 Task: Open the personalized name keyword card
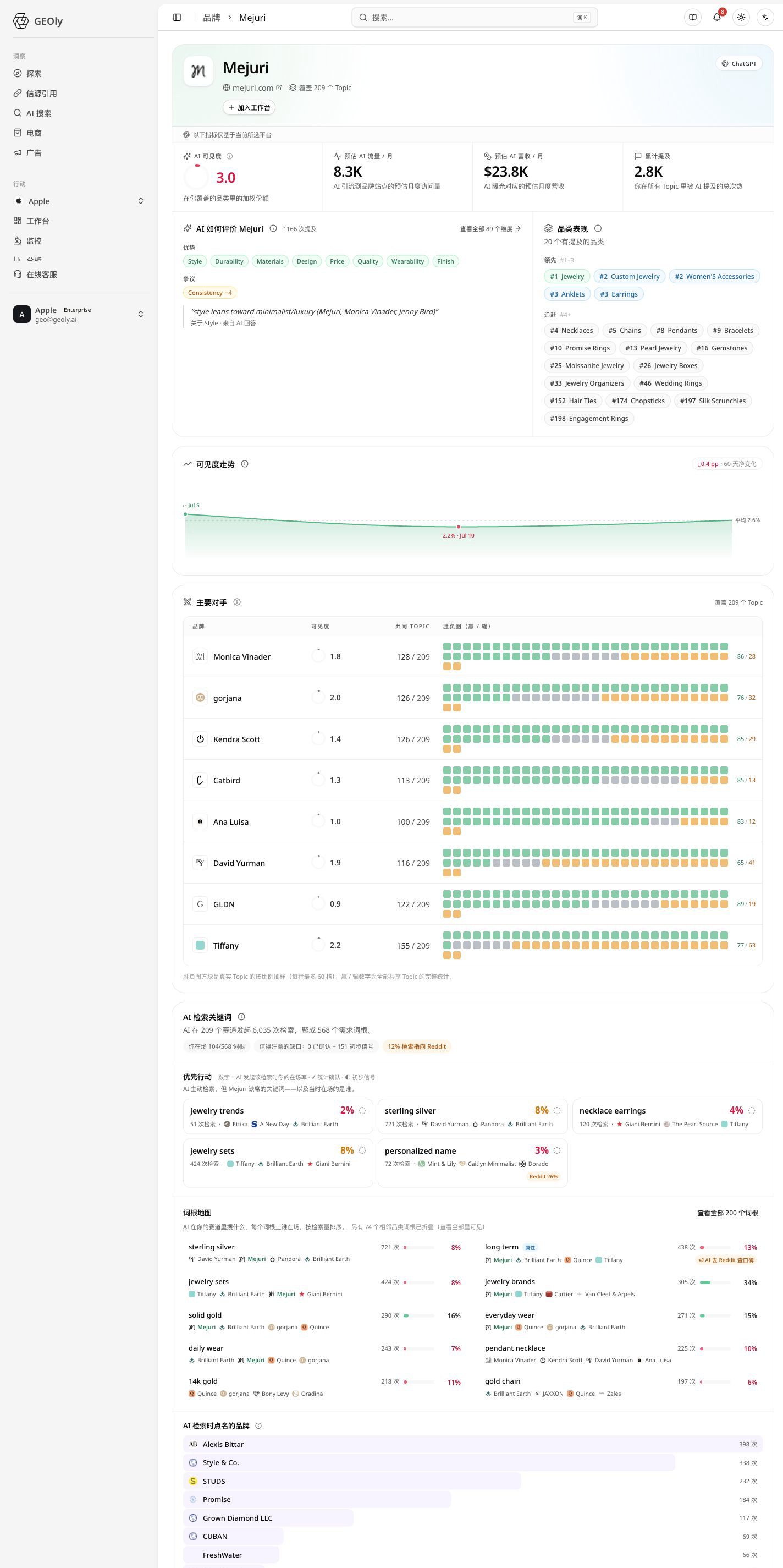point(473,1163)
